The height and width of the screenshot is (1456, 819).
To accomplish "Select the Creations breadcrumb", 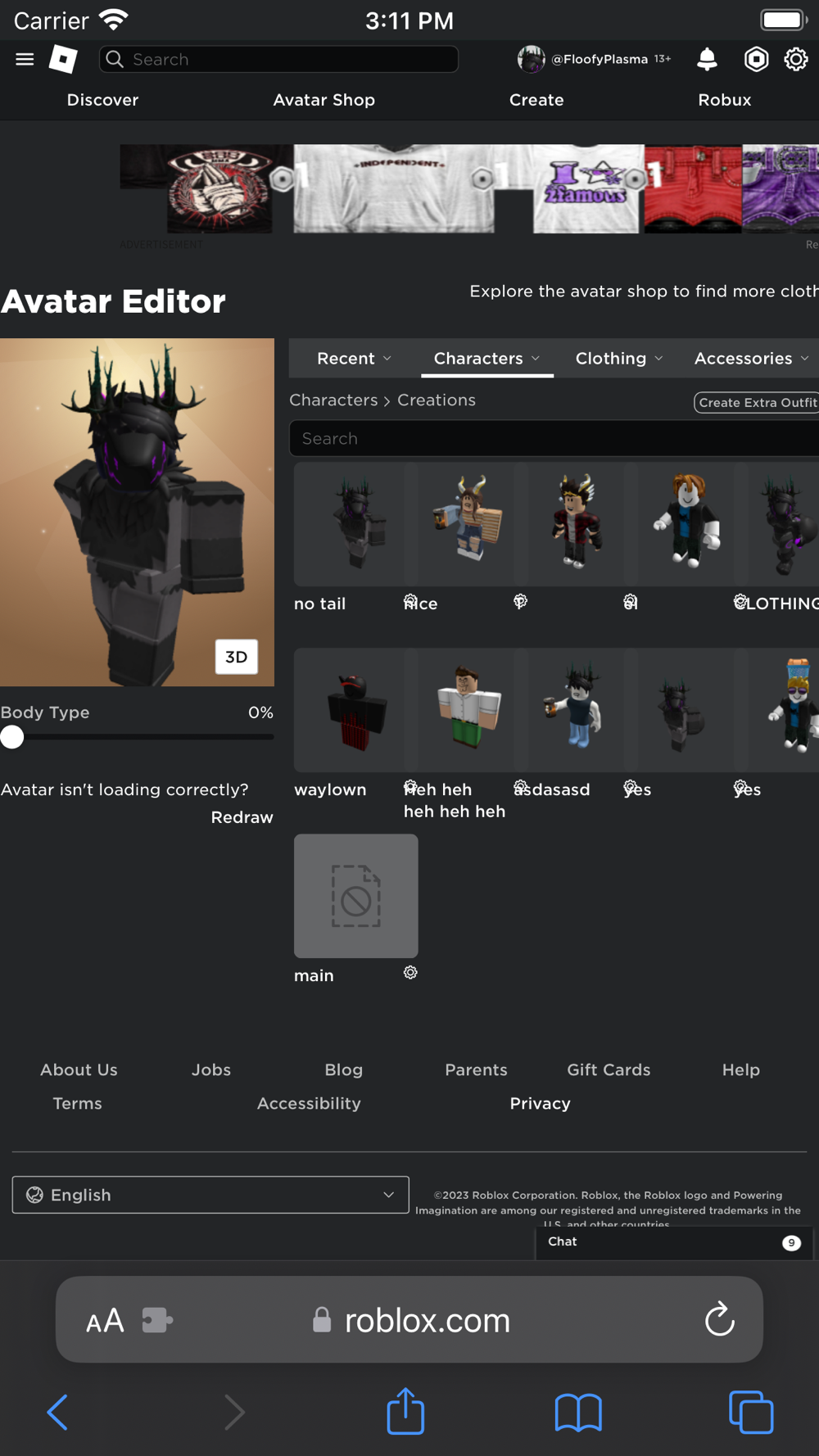I will click(x=437, y=400).
